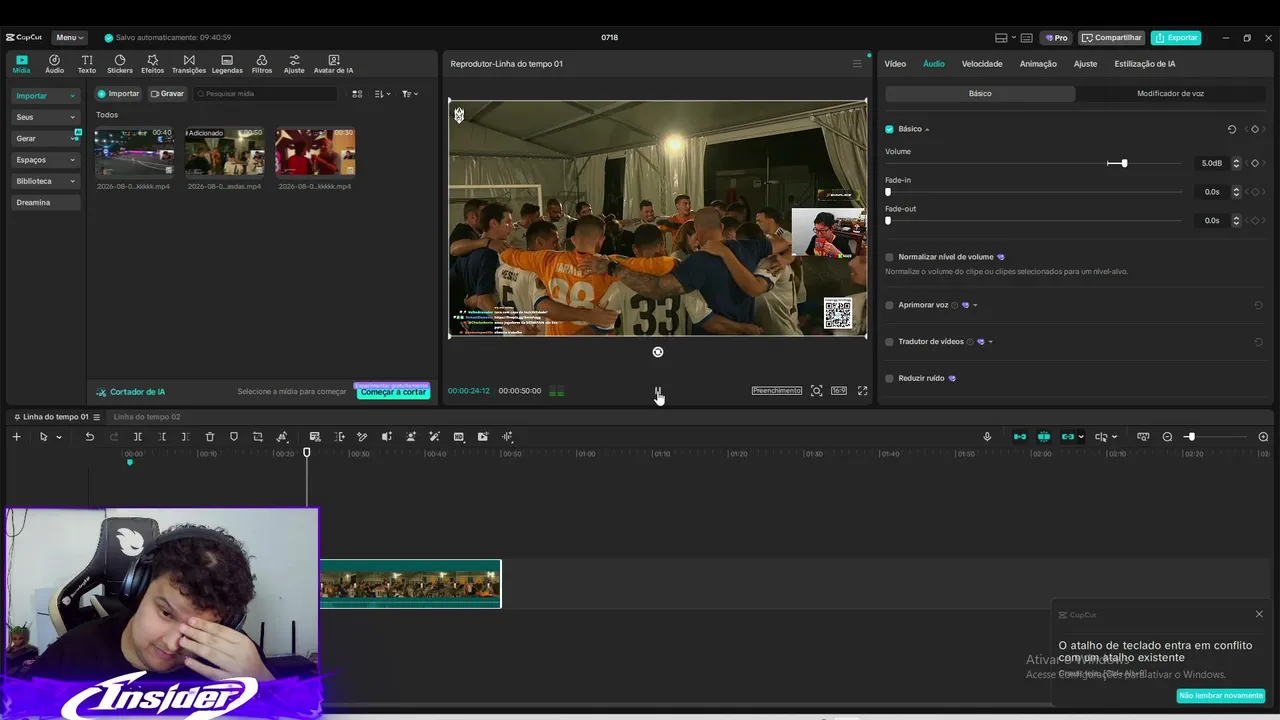Click the Pesquisar mídia search field
The height and width of the screenshot is (720, 1280).
pos(266,94)
